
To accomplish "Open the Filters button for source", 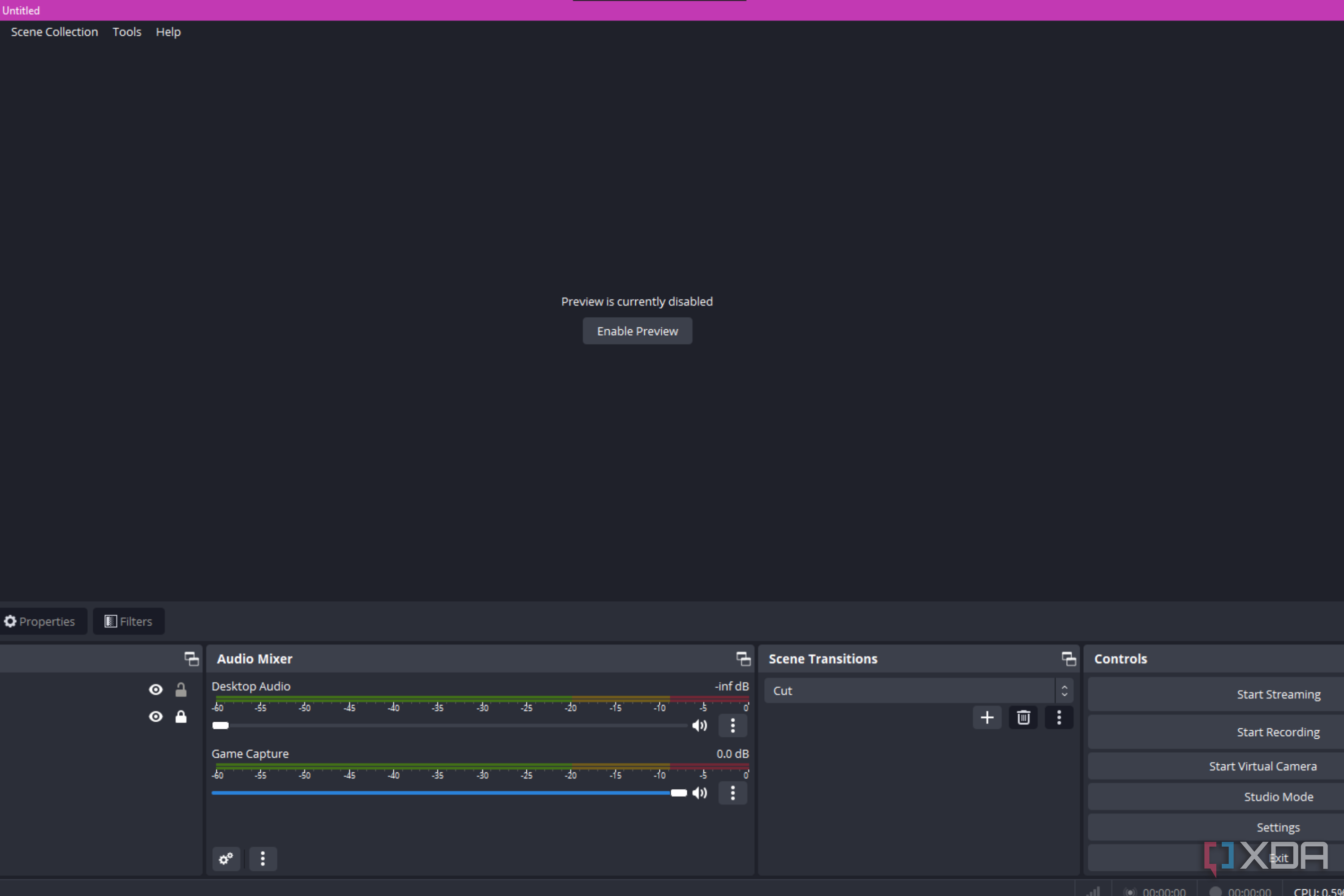I will [x=129, y=621].
